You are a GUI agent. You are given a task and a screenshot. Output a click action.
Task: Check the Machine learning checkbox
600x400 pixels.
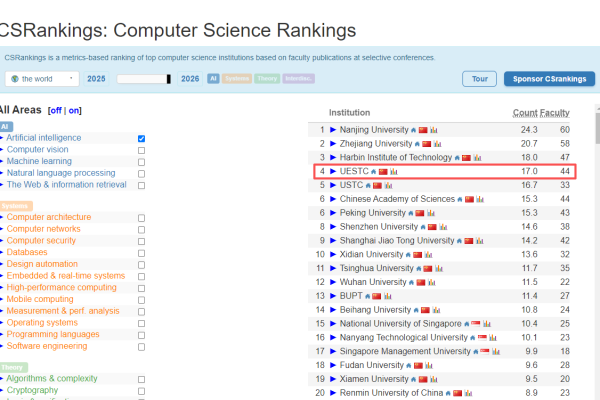tap(141, 162)
